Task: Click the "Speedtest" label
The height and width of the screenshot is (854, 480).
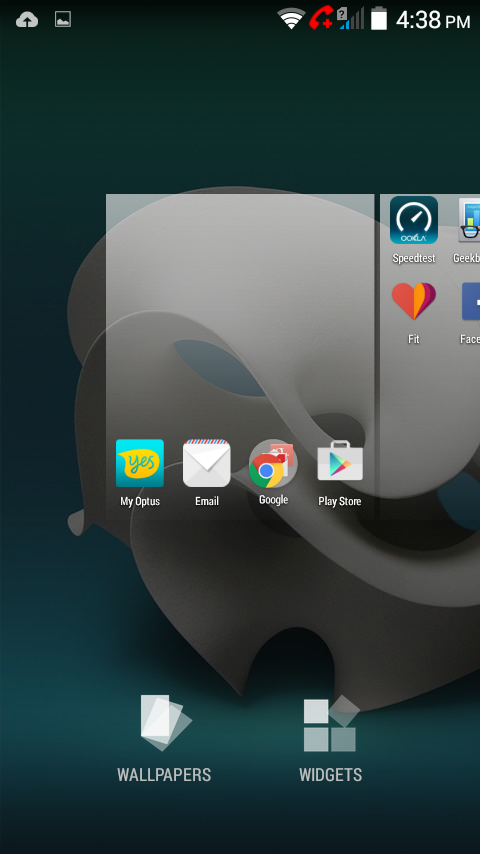Action: click(414, 258)
